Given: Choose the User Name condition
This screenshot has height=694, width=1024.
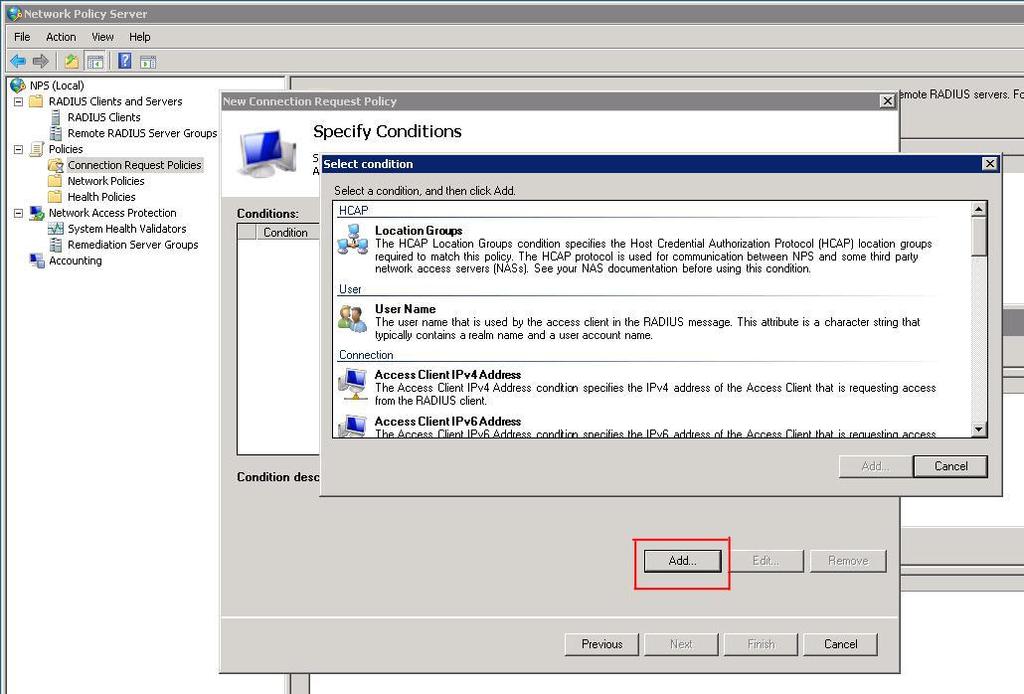Looking at the screenshot, I should pos(637,321).
